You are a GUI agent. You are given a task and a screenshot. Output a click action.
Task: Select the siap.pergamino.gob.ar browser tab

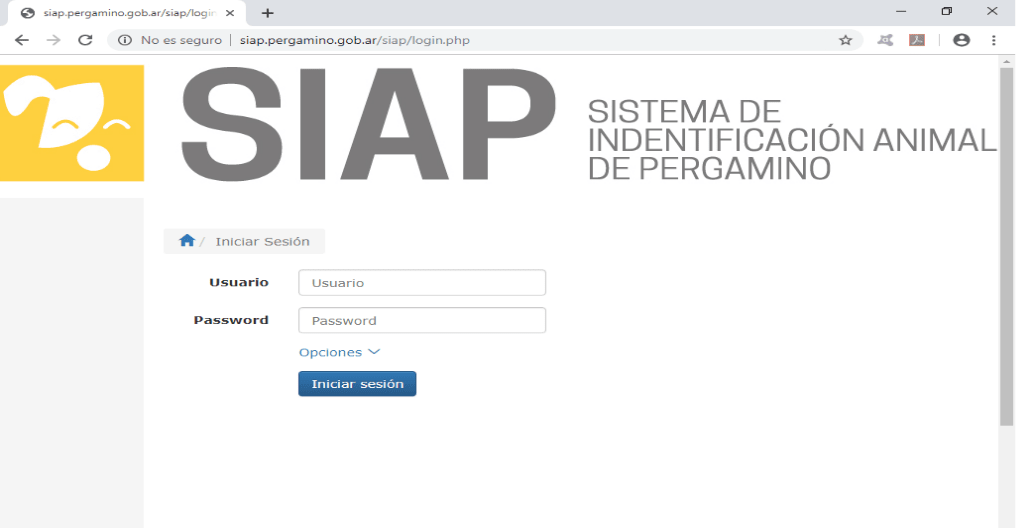click(126, 13)
